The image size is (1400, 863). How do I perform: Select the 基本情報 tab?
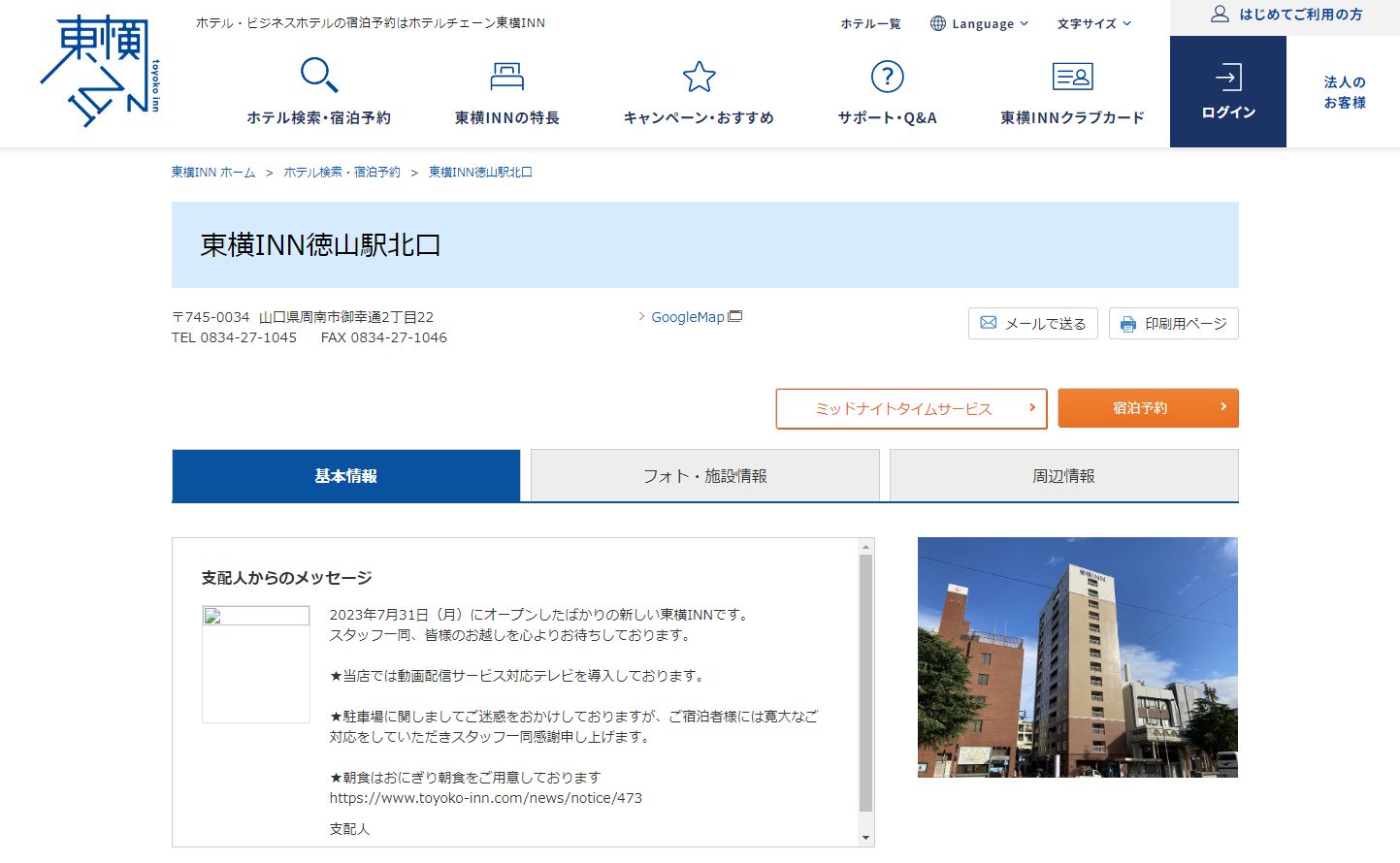click(x=346, y=476)
